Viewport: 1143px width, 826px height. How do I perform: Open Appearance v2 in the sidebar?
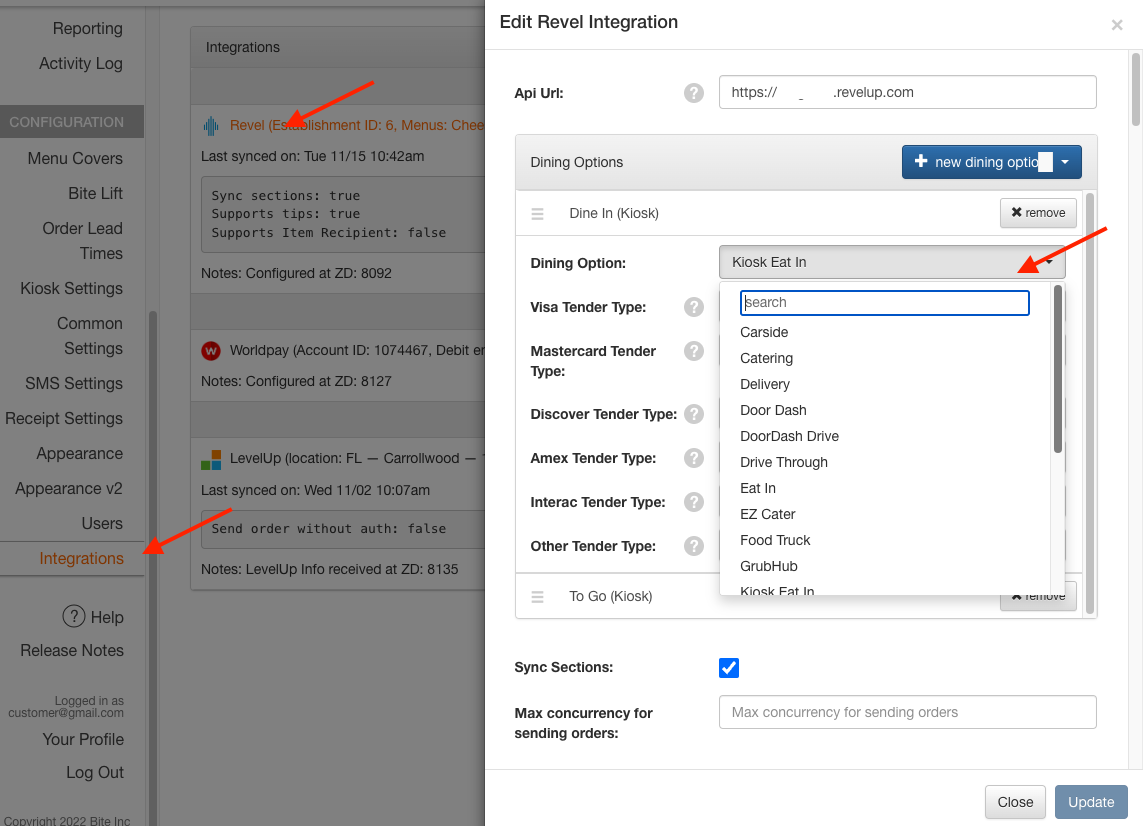[x=69, y=488]
